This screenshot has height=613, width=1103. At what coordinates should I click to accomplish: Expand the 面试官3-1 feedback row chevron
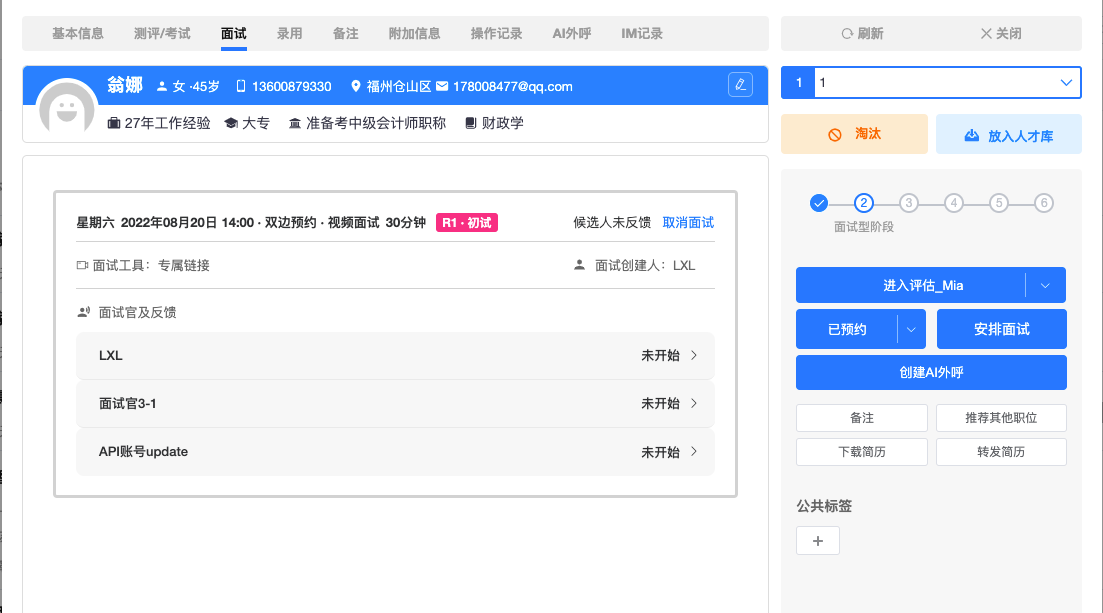coord(694,403)
